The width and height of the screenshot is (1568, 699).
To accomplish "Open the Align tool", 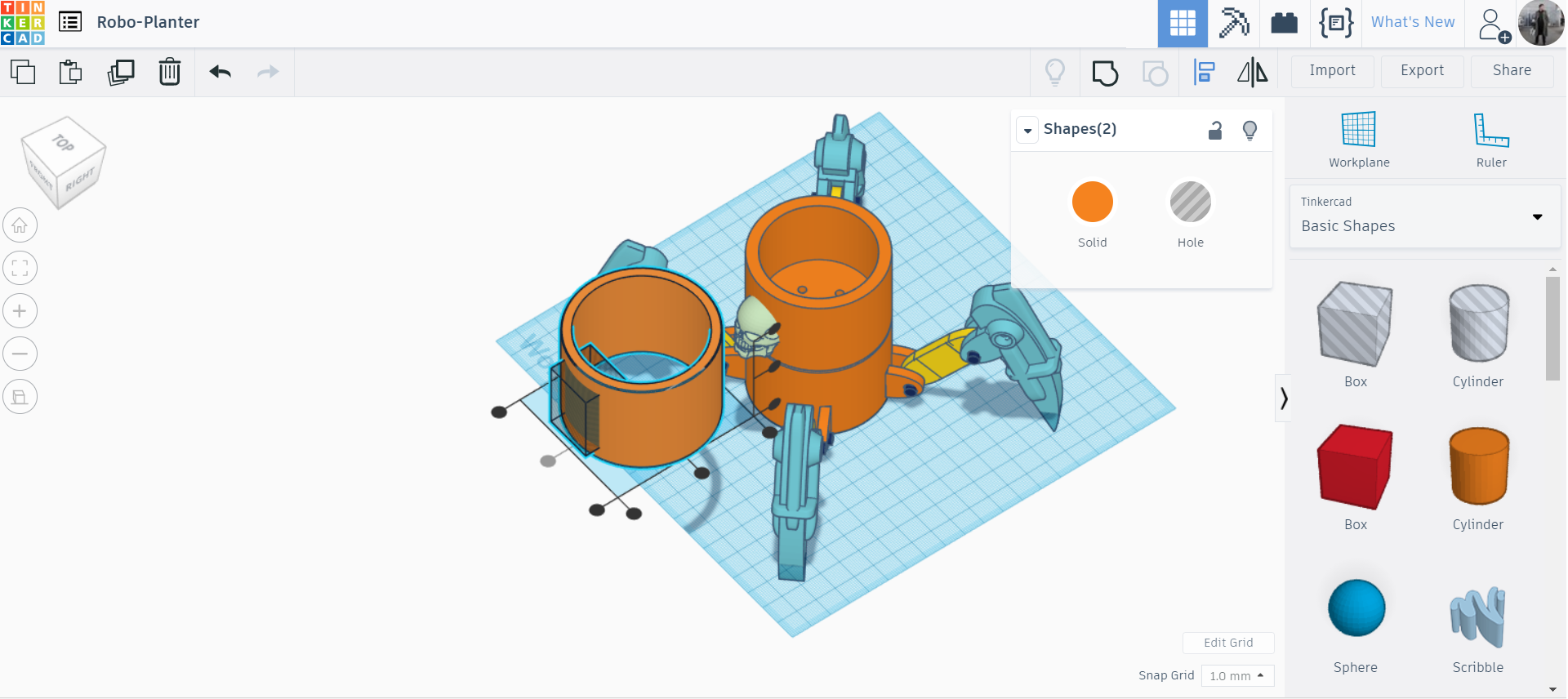I will pos(1205,73).
